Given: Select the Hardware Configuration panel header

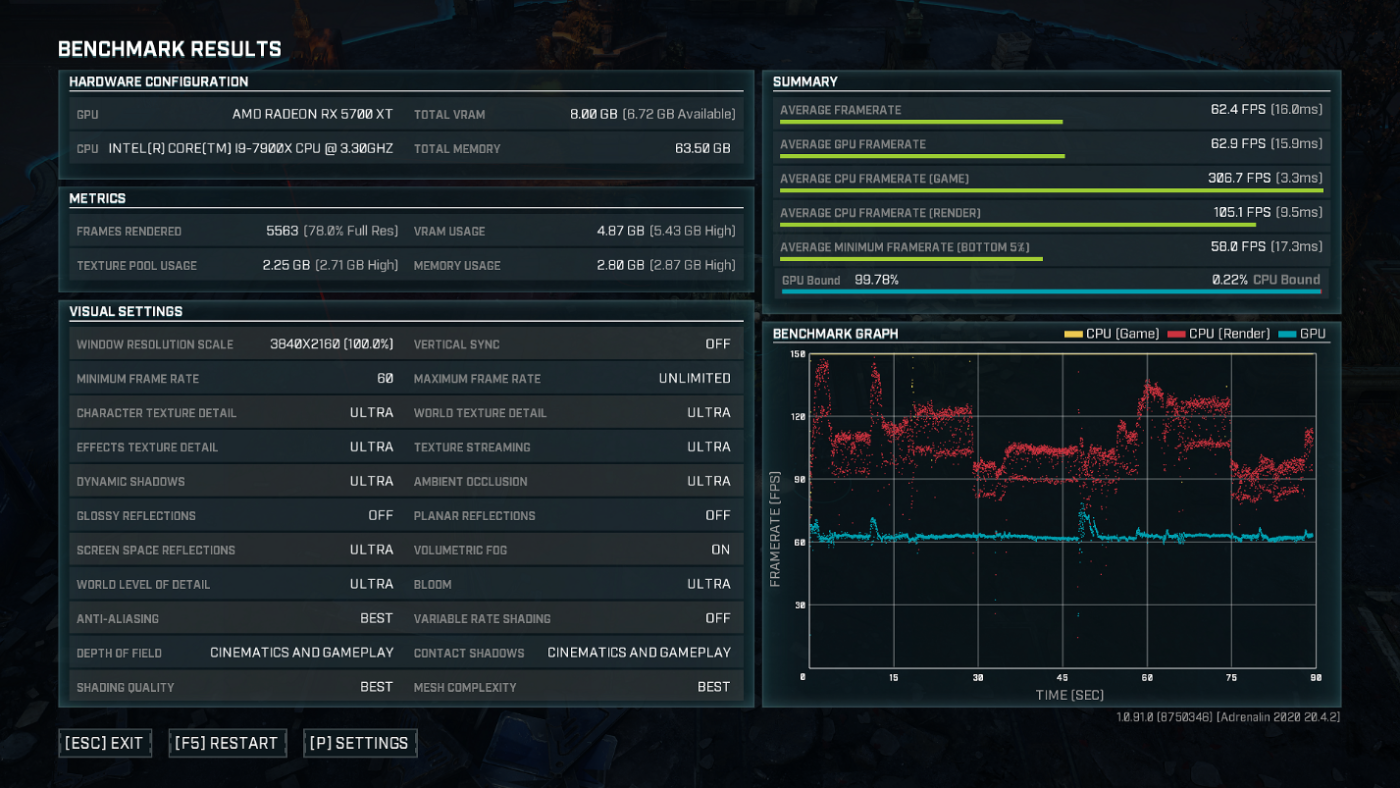Looking at the screenshot, I should coord(157,82).
